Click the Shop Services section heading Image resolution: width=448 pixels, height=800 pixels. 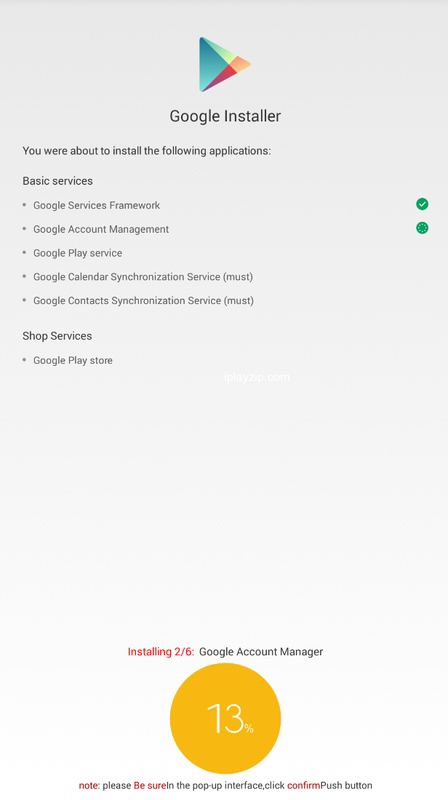57,336
